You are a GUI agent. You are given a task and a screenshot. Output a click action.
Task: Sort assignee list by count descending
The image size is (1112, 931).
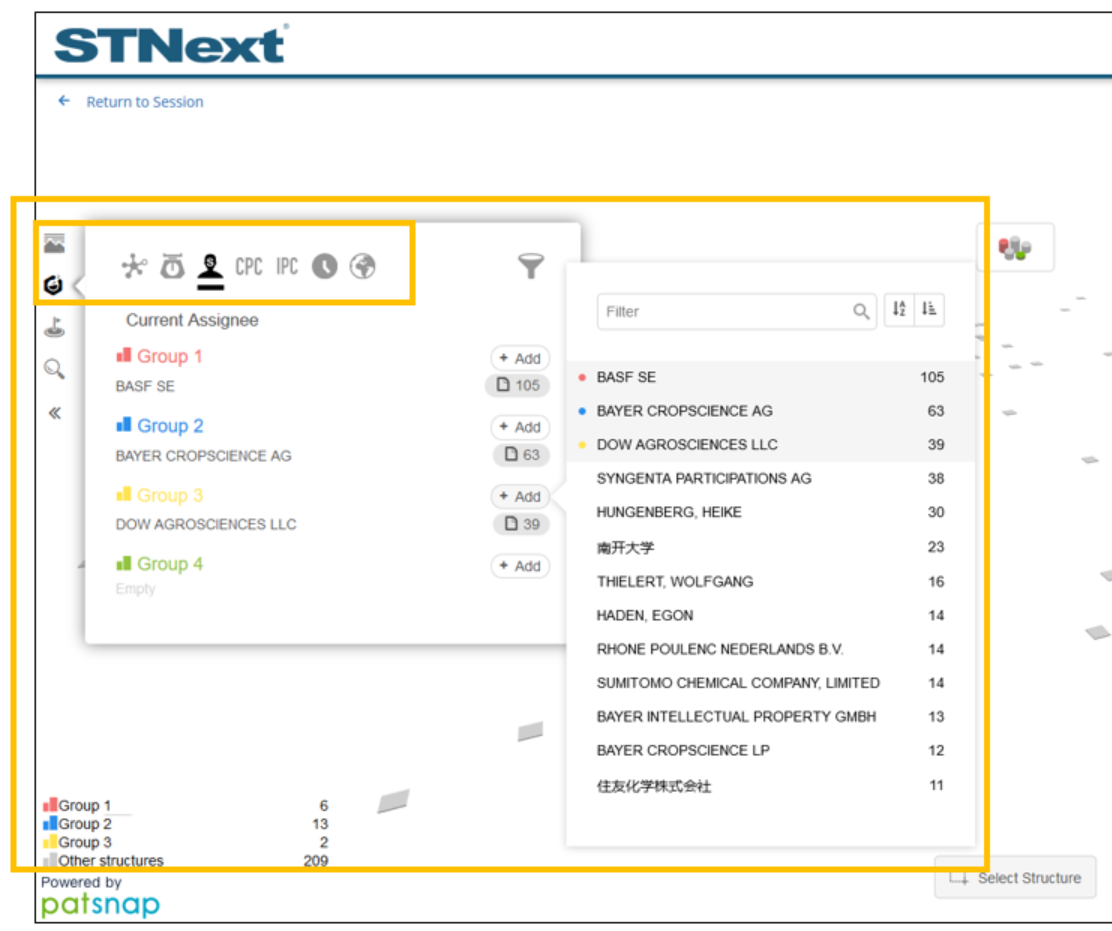[x=929, y=310]
